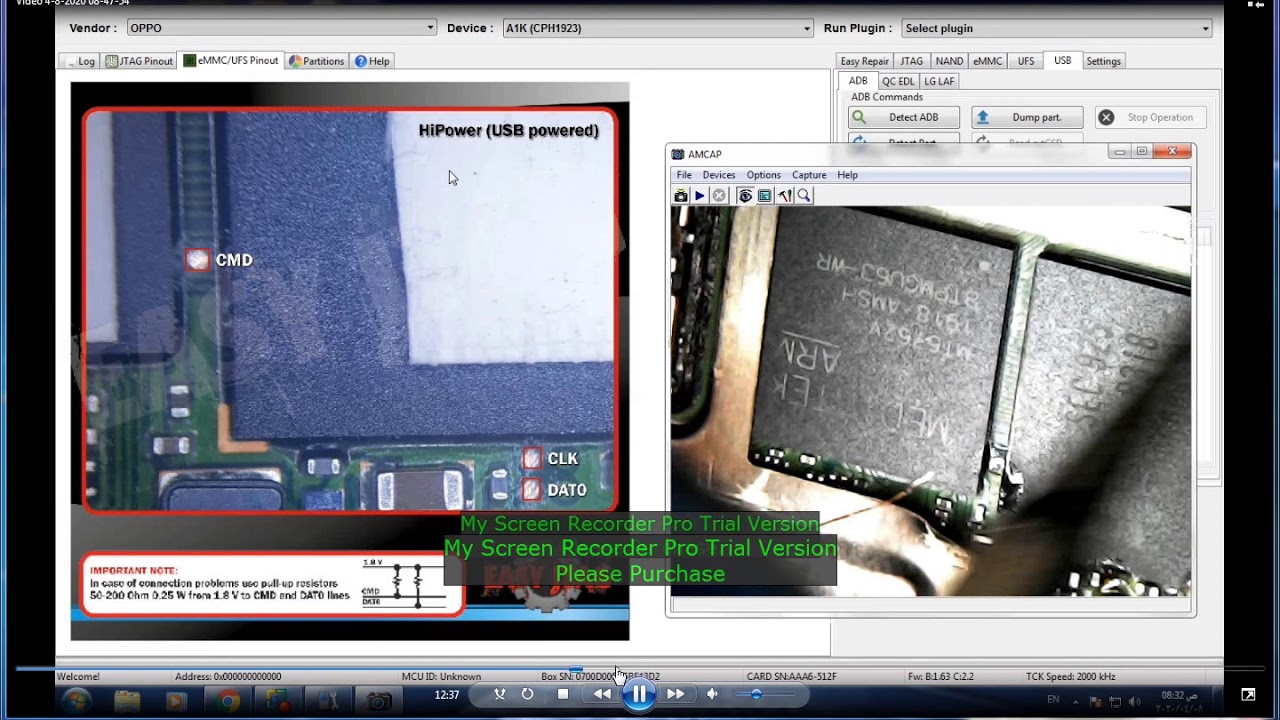Start capture with AMCAP play icon
Viewport: 1280px width, 720px height.
(700, 196)
